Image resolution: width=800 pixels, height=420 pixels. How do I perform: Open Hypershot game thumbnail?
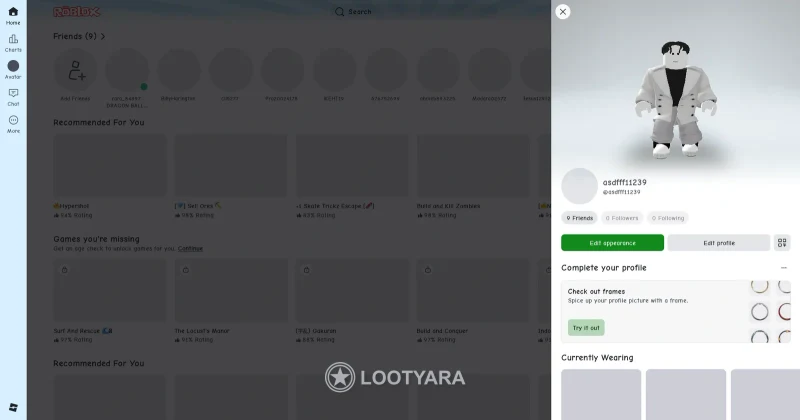110,165
